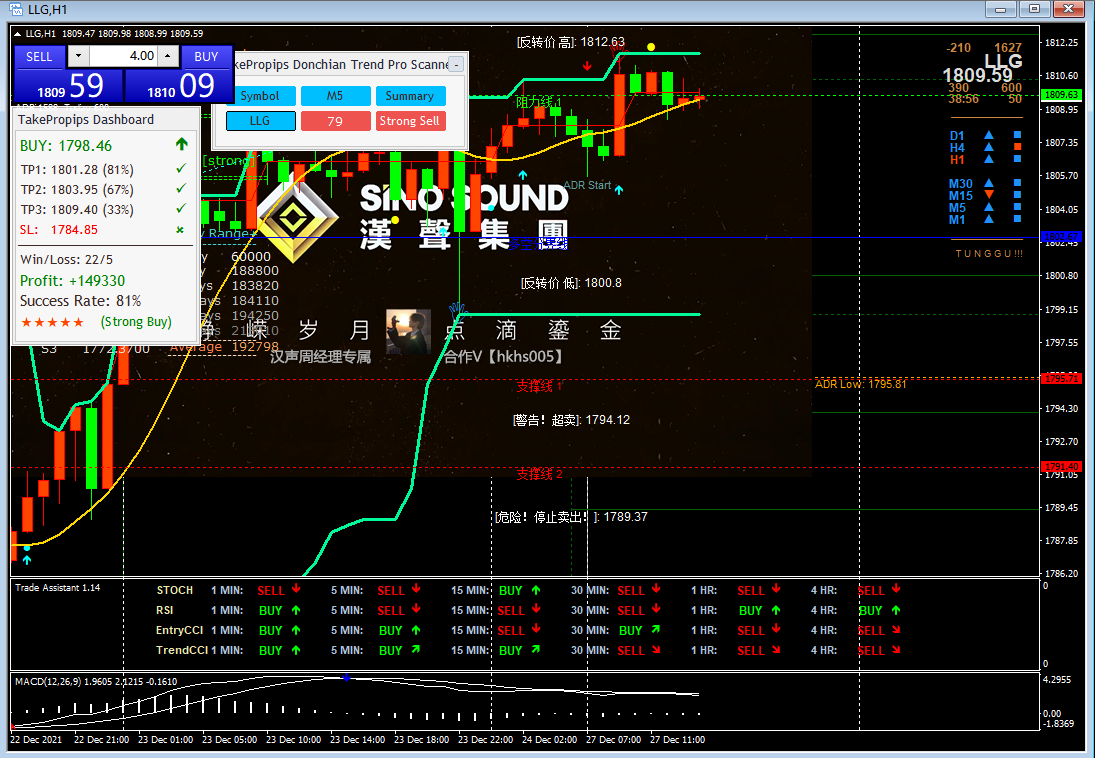
Task: Click the SELL button in trade panel
Action: click(39, 57)
